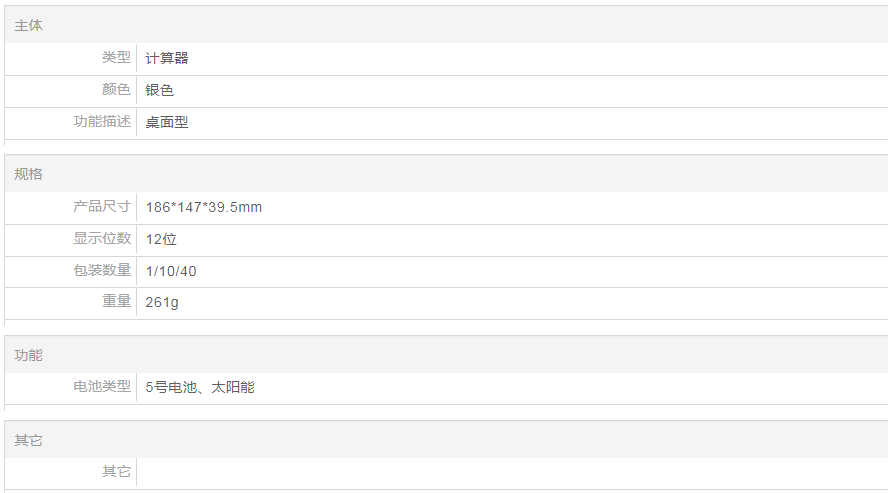
Task: Click the 1/10/40 packaging quantity value
Action: [x=171, y=271]
